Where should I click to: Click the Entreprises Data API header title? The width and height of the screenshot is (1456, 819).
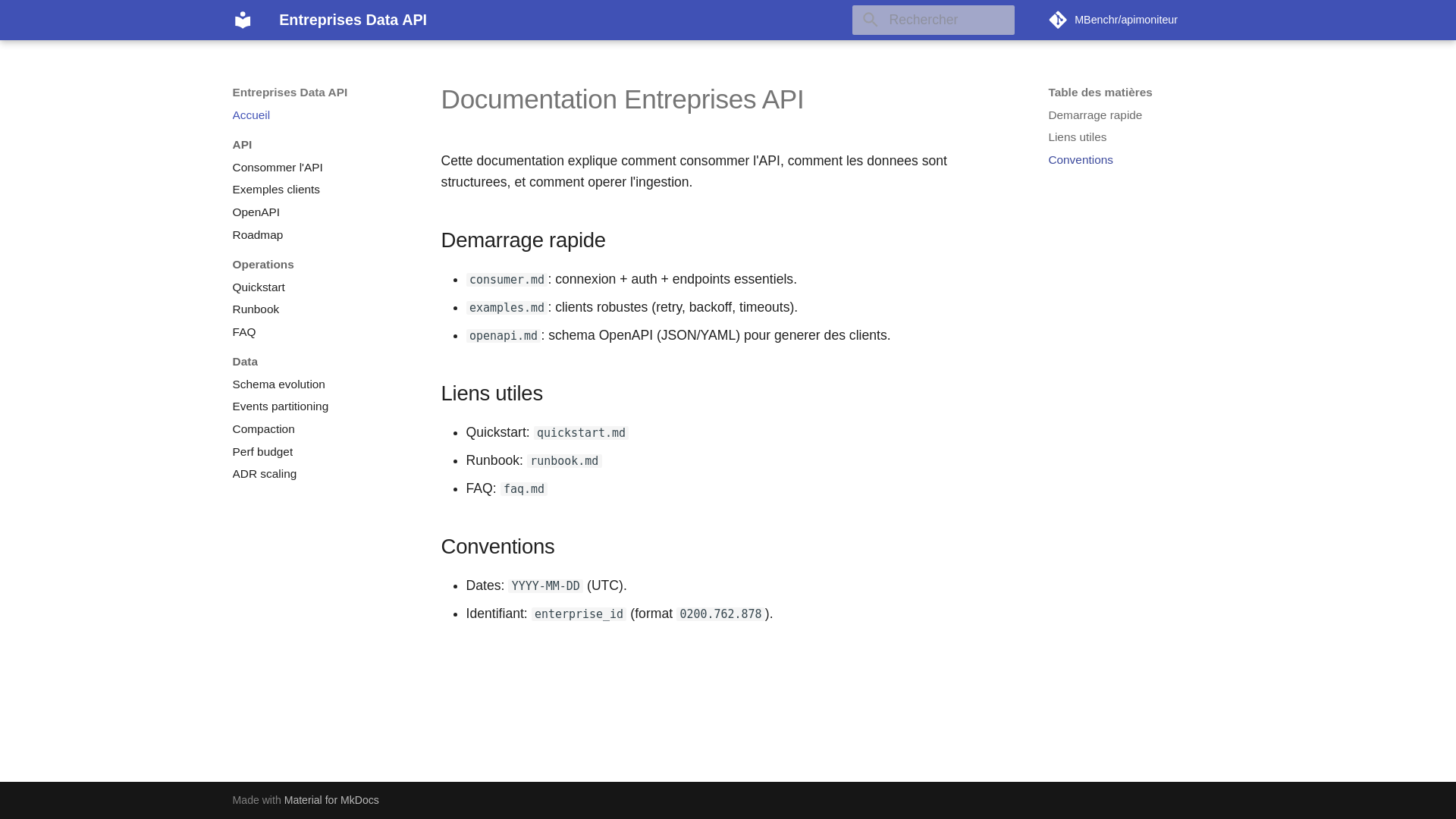pyautogui.click(x=353, y=20)
